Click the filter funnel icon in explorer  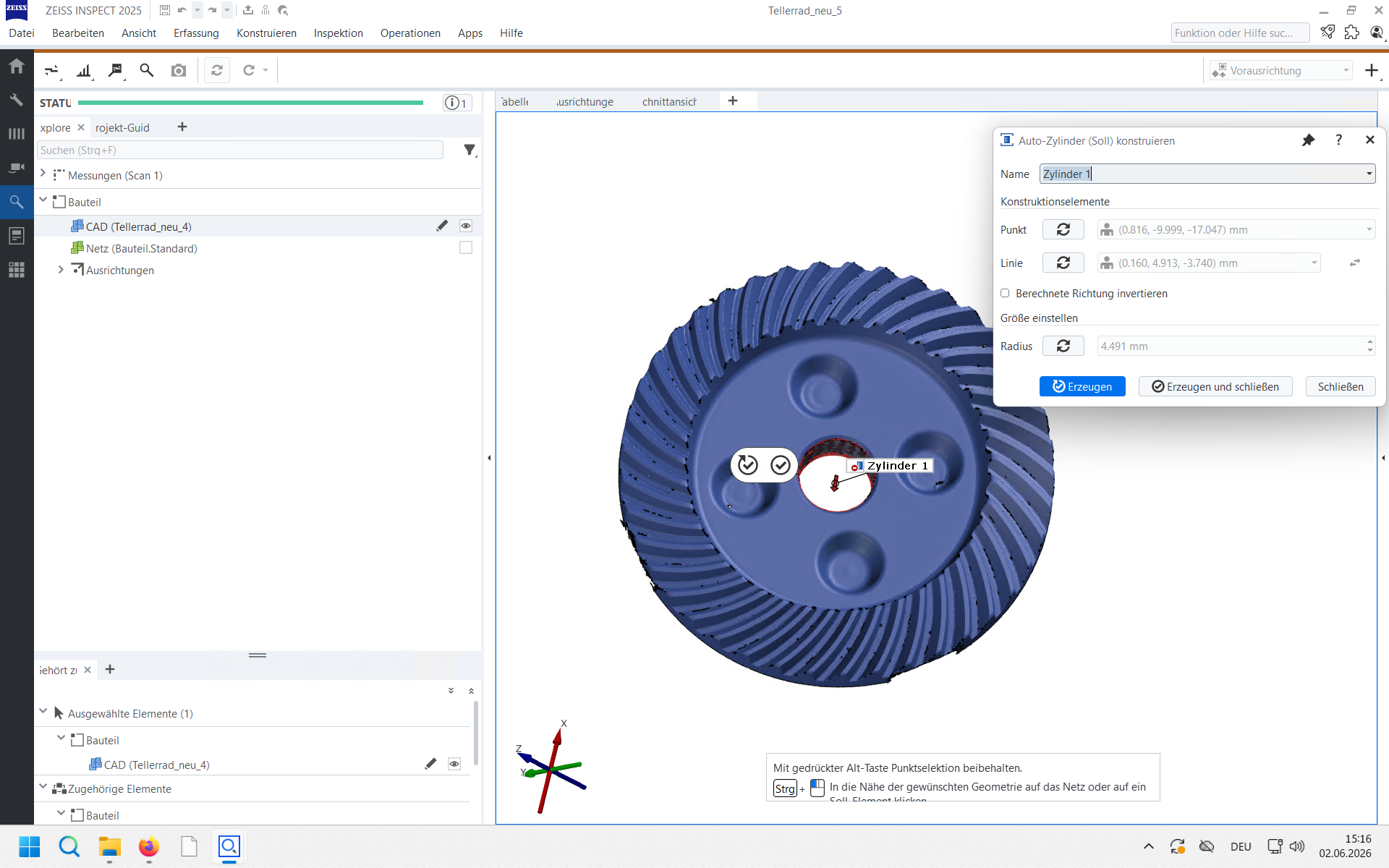coord(470,150)
